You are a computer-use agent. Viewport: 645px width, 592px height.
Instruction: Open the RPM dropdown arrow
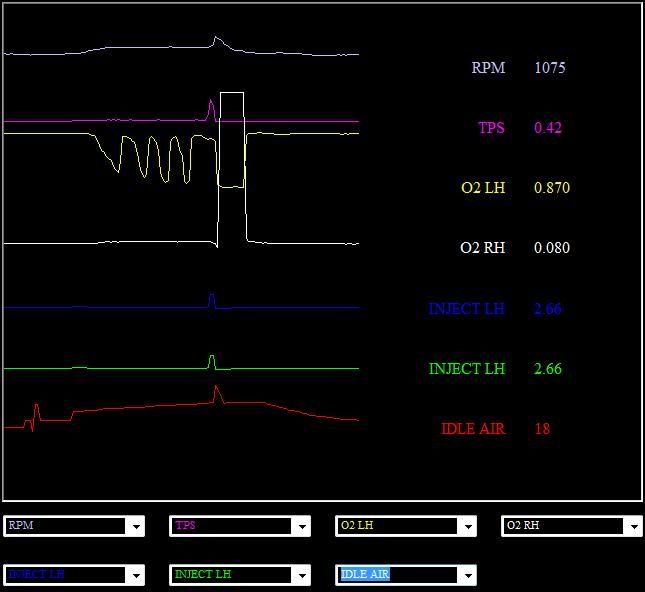point(134,526)
